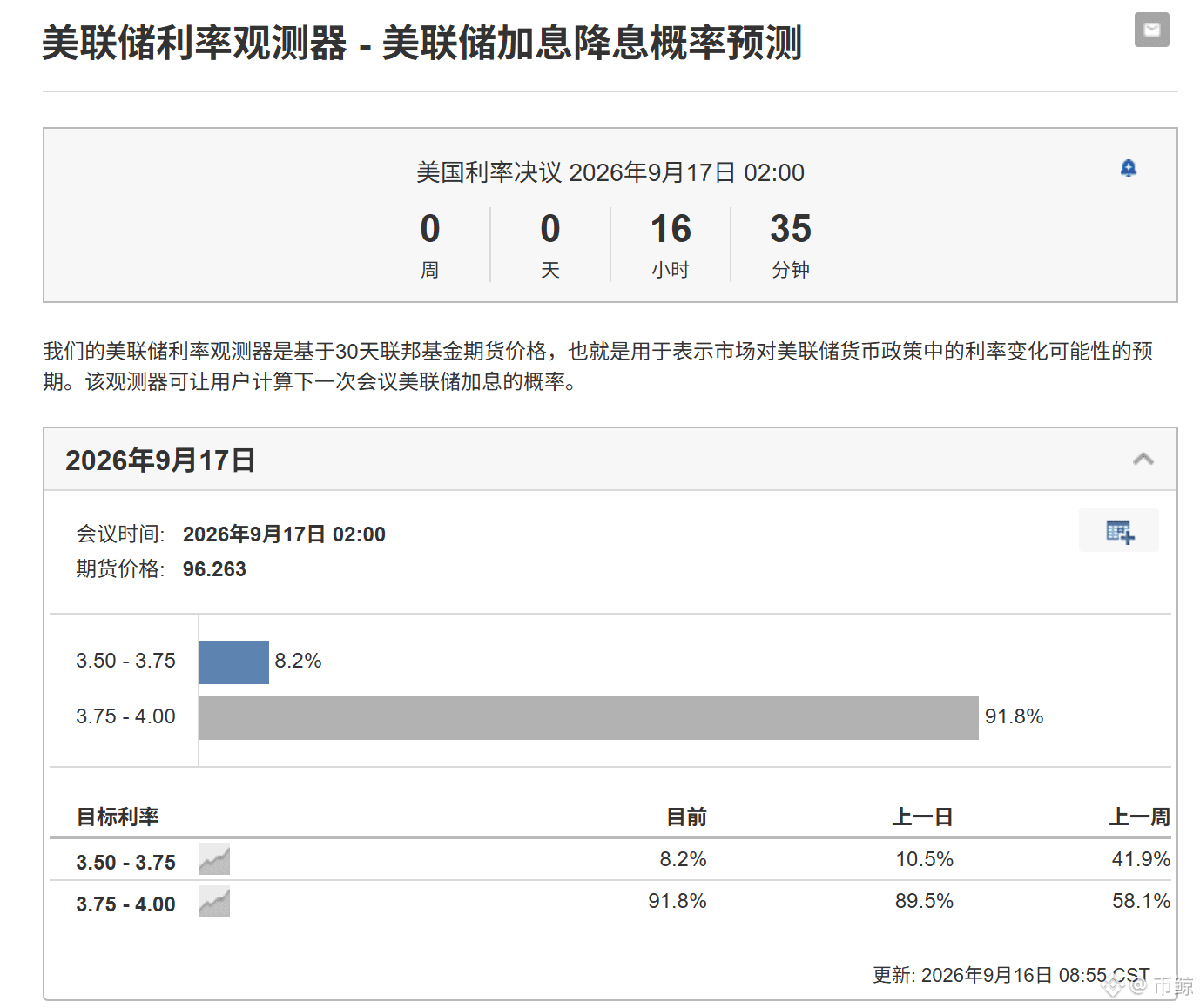
Task: Click the envelope mail icon at top right
Action: 1151,30
